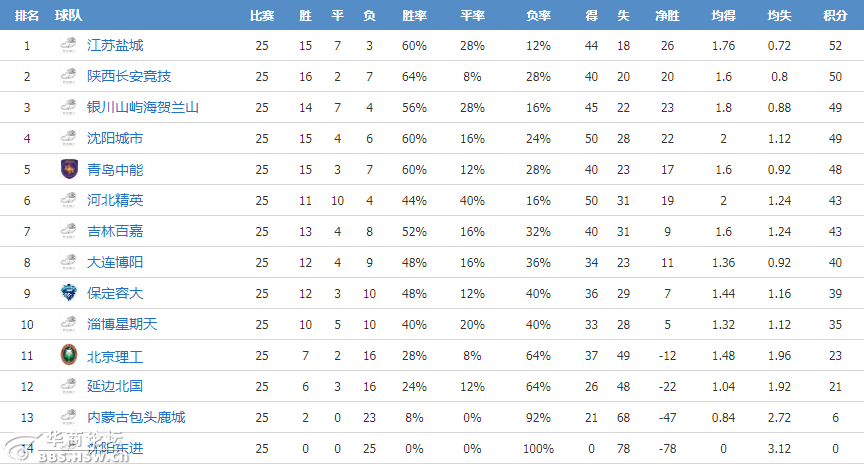This screenshot has width=864, height=464.
Task: Click the placeholder logo beside 河北精英
Action: coord(69,199)
